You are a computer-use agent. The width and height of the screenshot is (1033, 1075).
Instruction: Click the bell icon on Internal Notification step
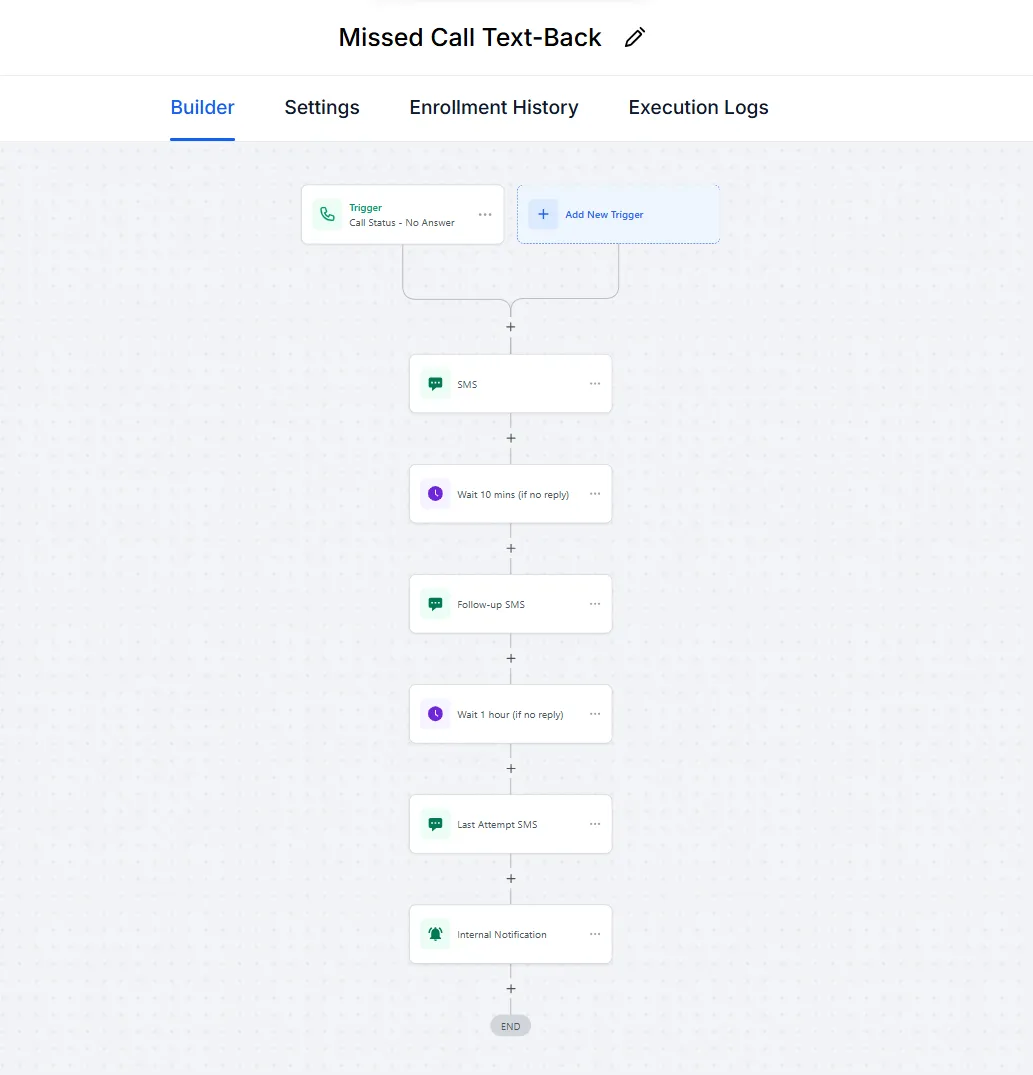[x=435, y=934]
